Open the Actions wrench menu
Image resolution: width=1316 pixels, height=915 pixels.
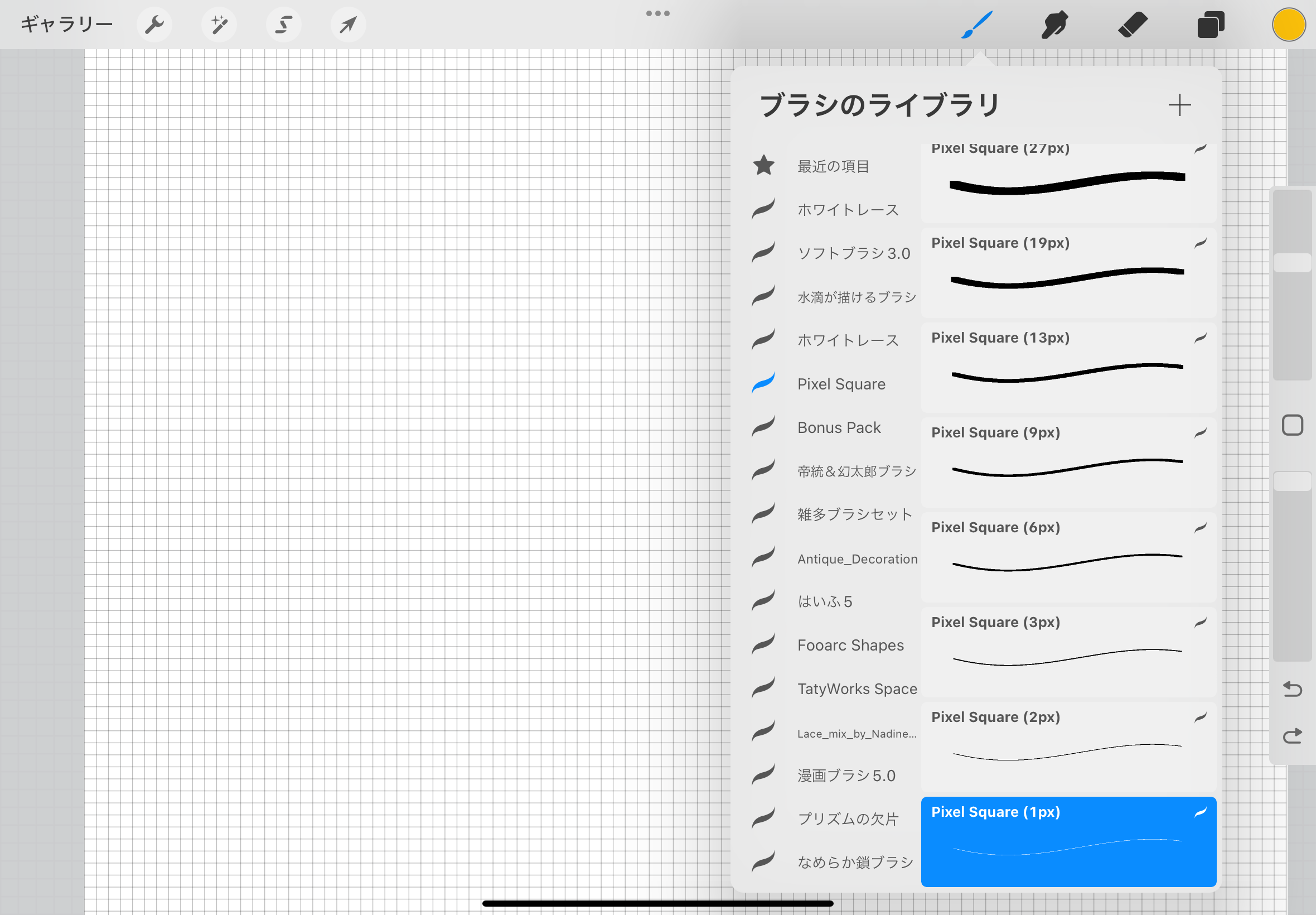[x=154, y=25]
